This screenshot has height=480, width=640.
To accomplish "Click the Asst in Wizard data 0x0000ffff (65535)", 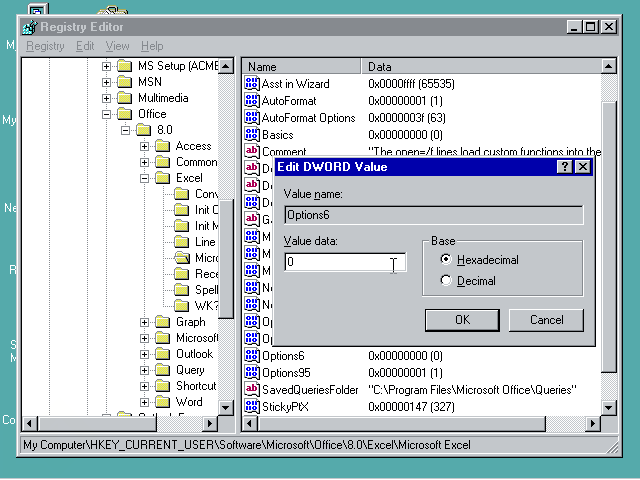I will tap(411, 84).
